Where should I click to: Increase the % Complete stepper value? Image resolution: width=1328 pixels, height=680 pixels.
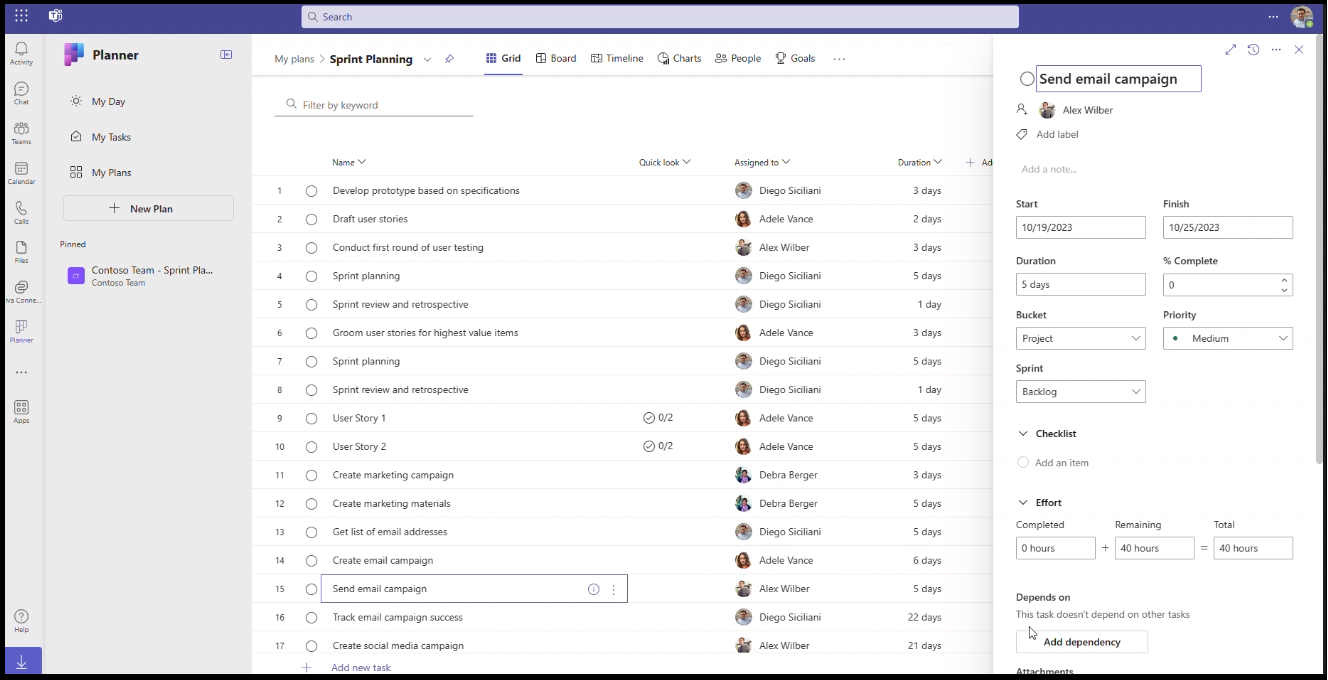coord(1284,280)
